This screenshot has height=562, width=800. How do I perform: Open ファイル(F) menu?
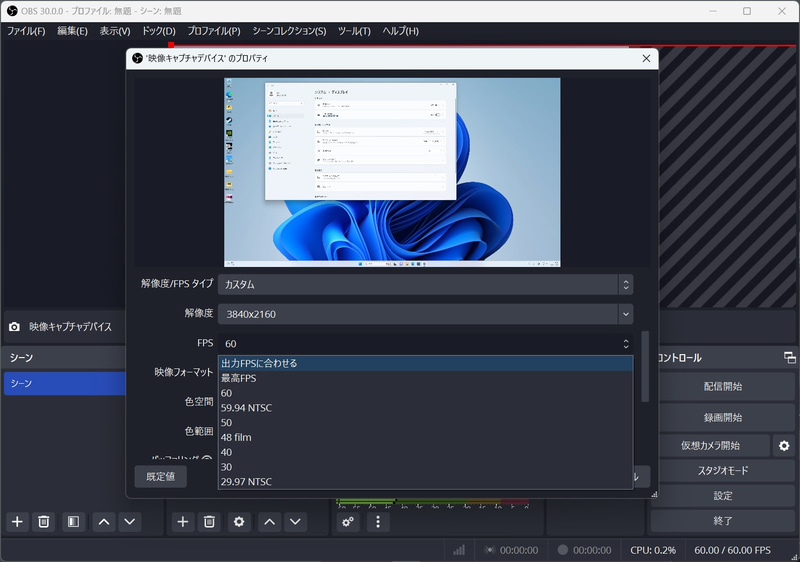(x=26, y=31)
